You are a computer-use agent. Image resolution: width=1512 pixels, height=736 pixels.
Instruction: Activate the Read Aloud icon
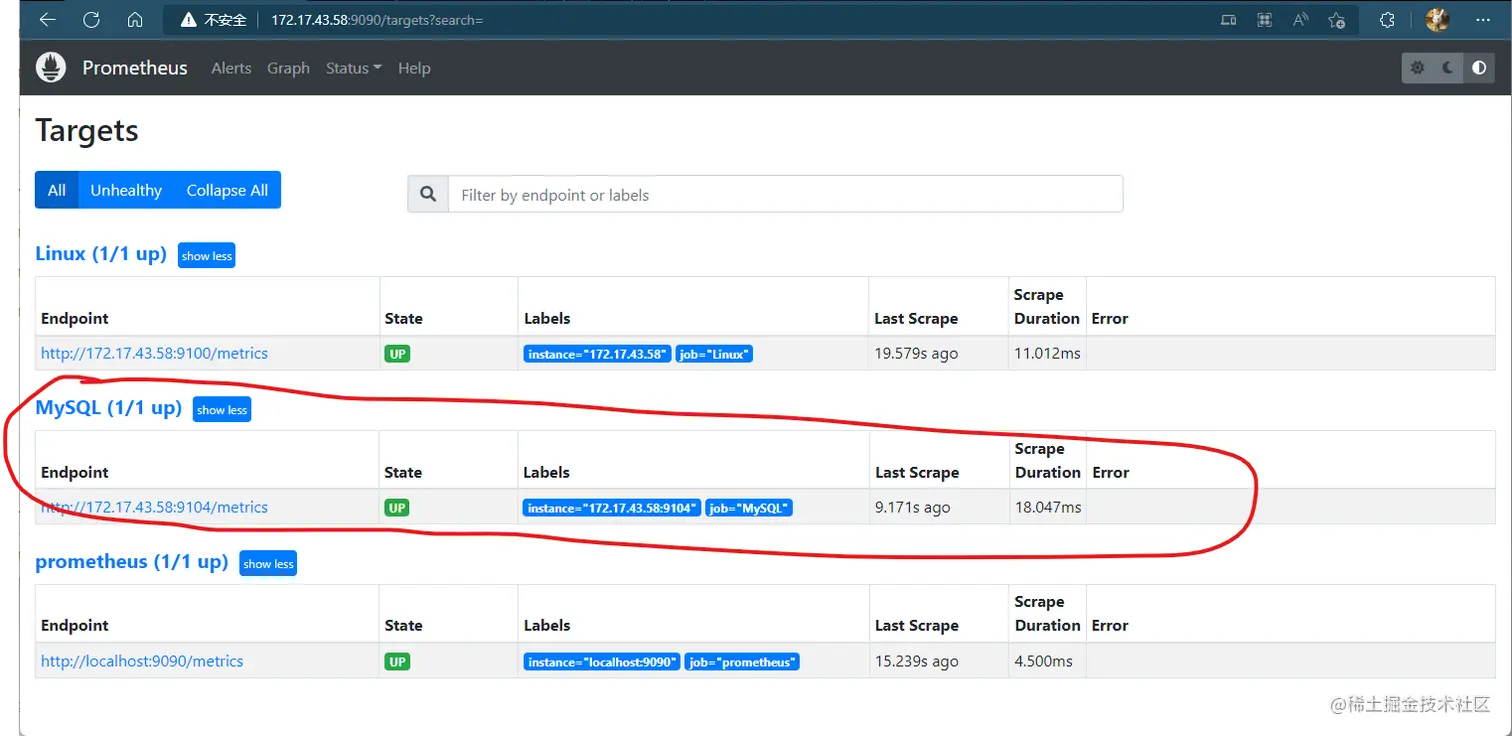click(x=1300, y=20)
